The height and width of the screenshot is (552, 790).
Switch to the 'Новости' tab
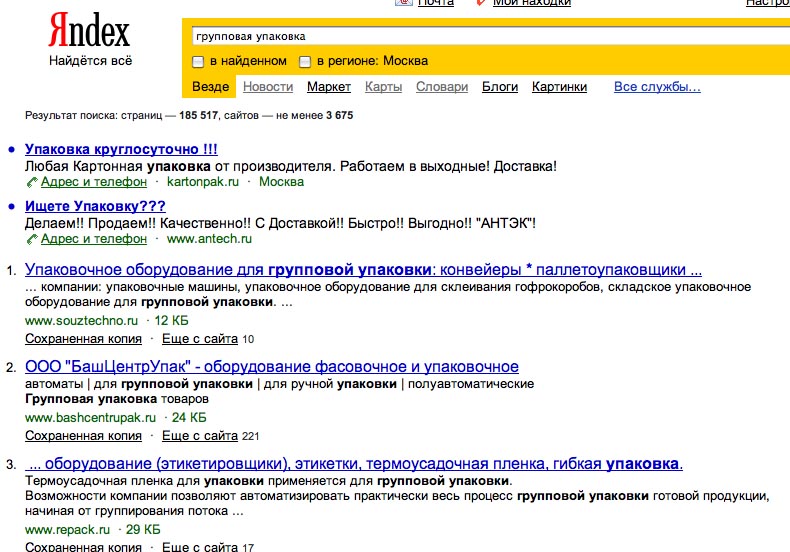tap(268, 87)
